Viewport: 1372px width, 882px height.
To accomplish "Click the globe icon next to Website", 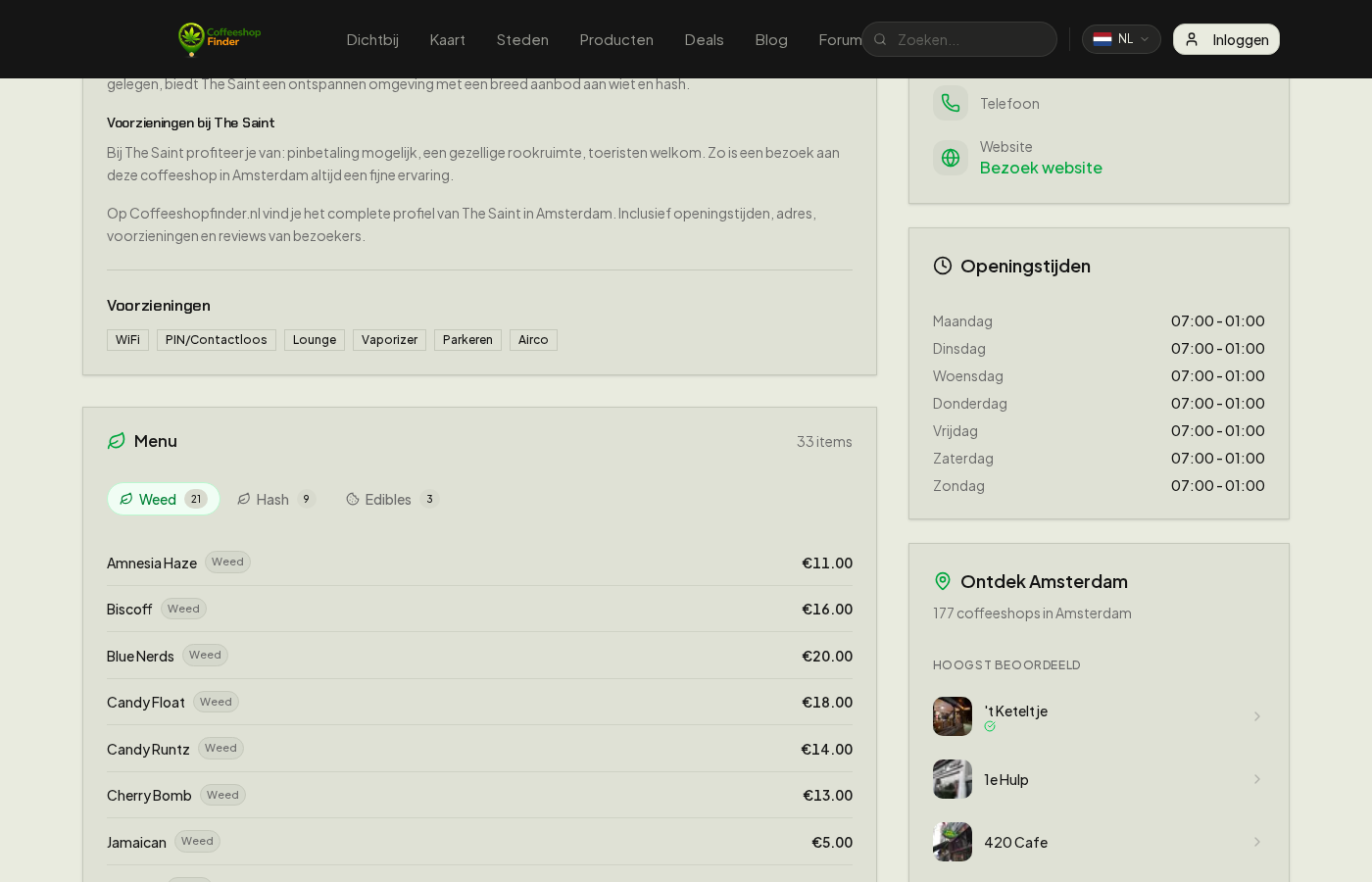I will 951,158.
